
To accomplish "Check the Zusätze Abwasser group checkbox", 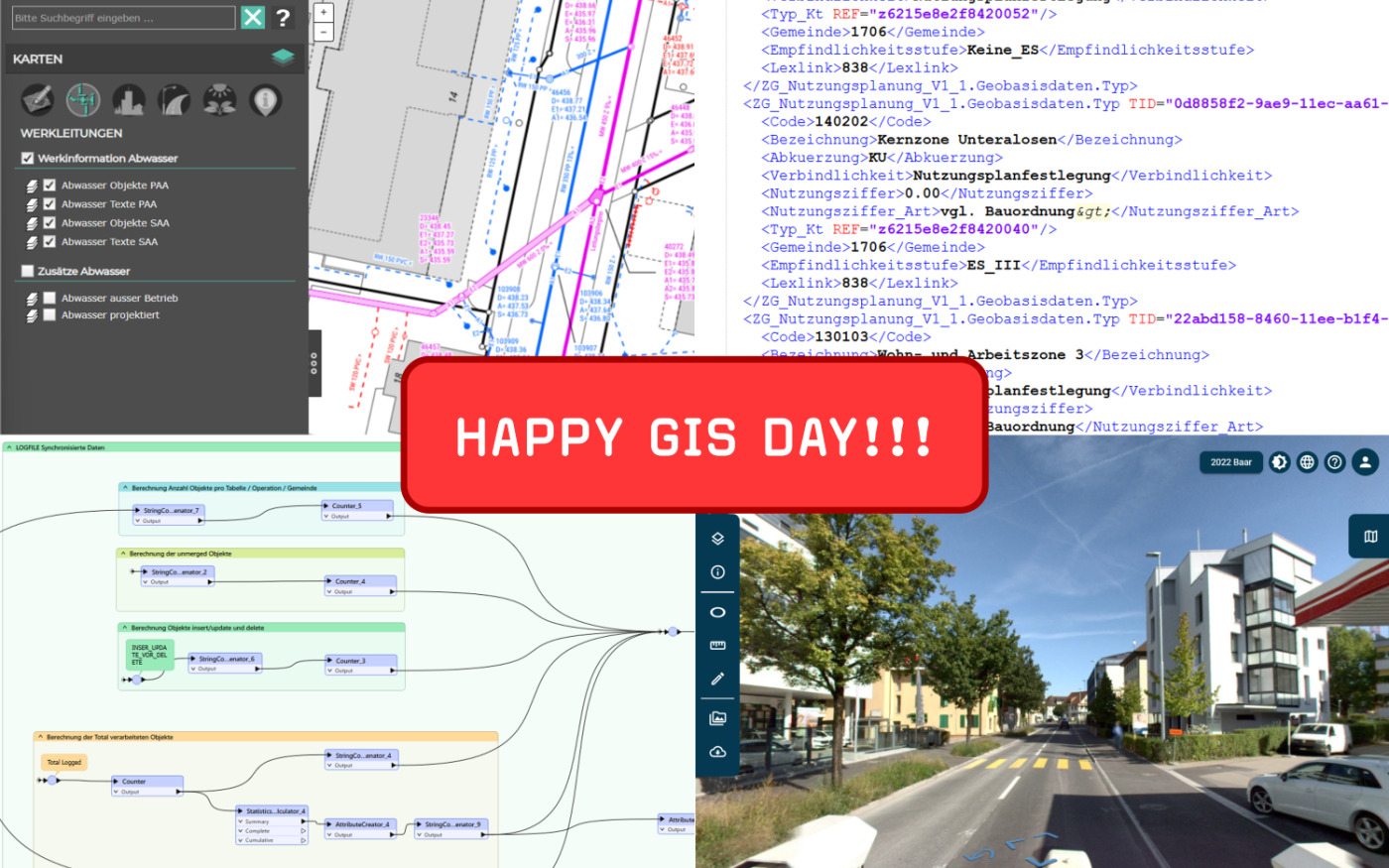I will click(28, 271).
